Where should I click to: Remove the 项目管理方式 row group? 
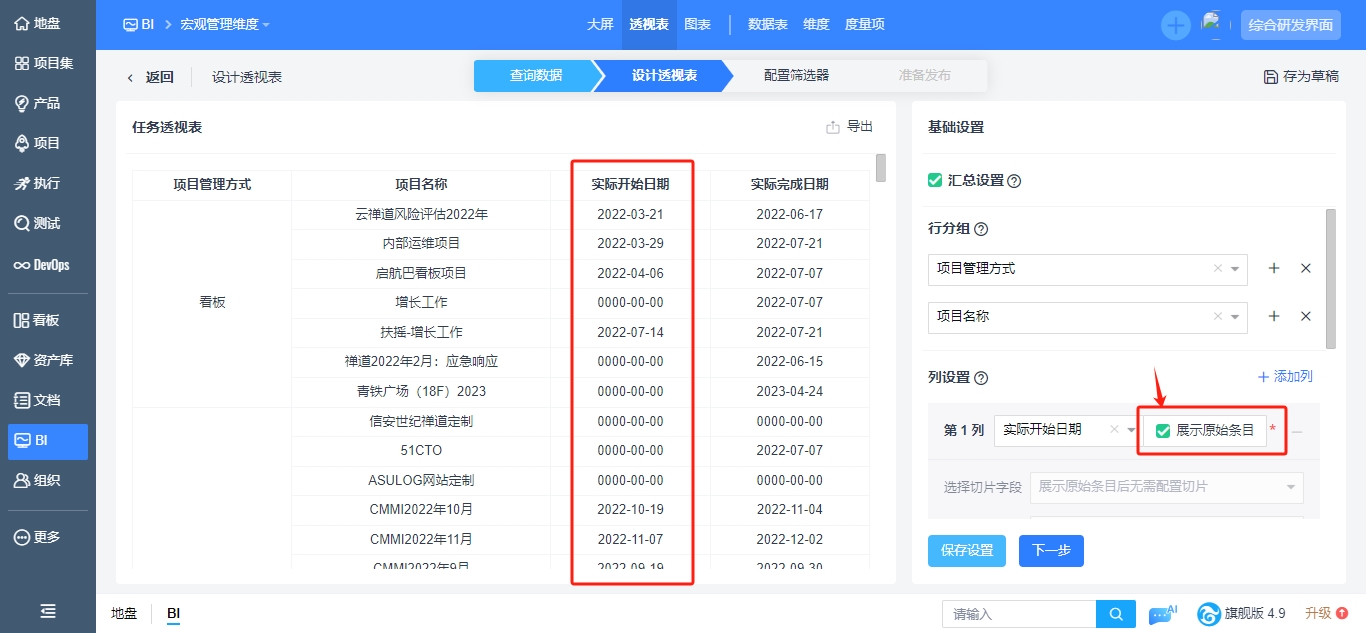click(1305, 269)
